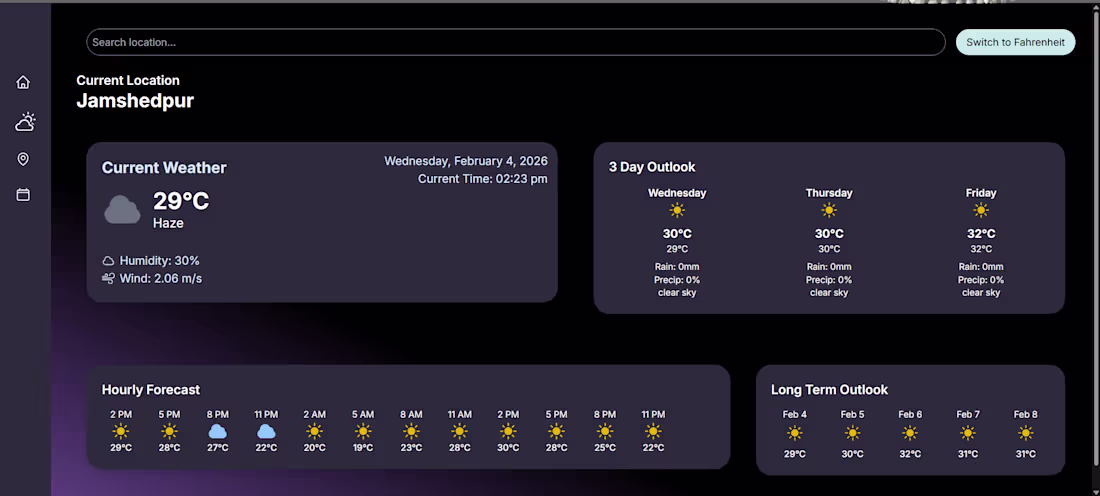Viewport: 1100px width, 496px height.
Task: Click the Feb 8 date label
Action: coord(1026,415)
